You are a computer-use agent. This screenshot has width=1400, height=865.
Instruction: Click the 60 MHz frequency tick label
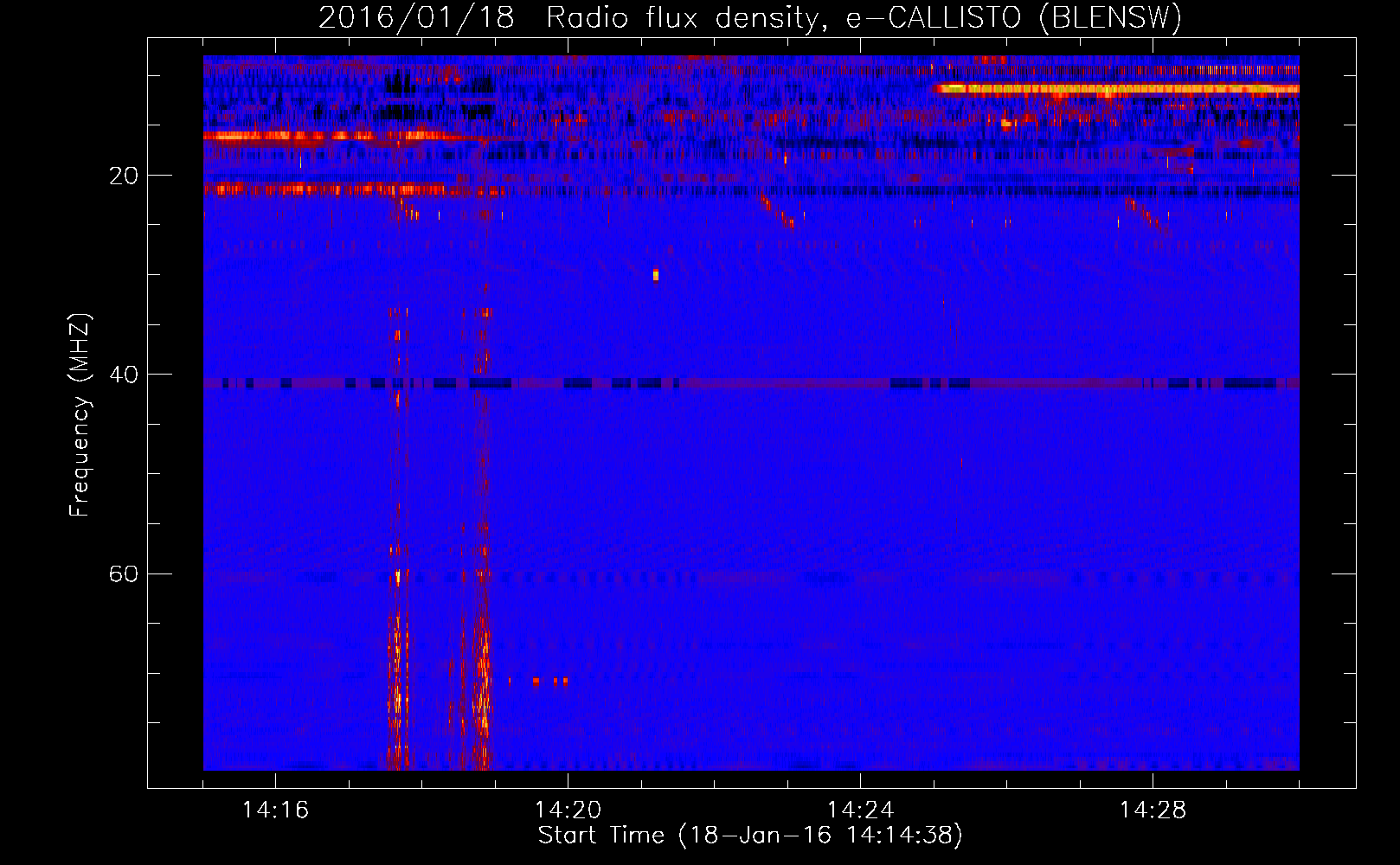click(123, 574)
